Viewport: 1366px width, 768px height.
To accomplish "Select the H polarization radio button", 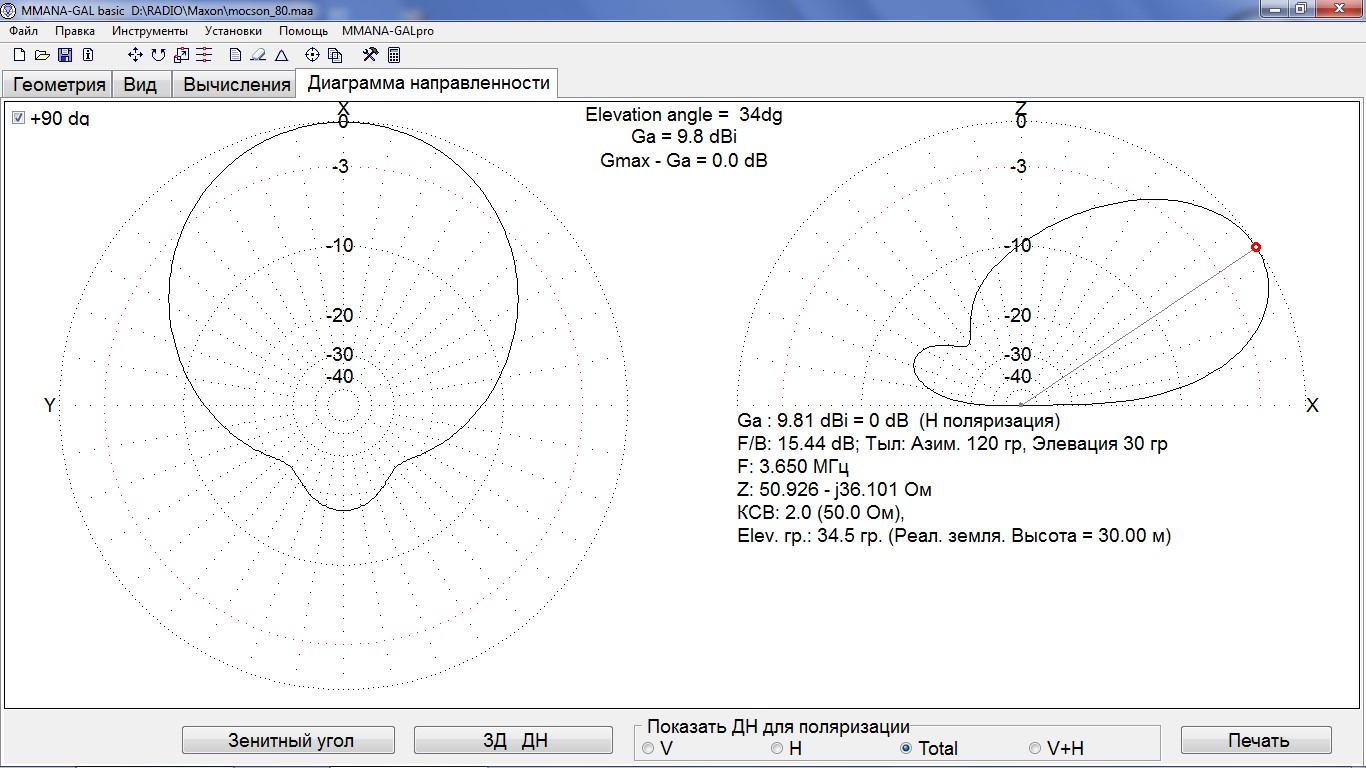I will click(x=777, y=748).
